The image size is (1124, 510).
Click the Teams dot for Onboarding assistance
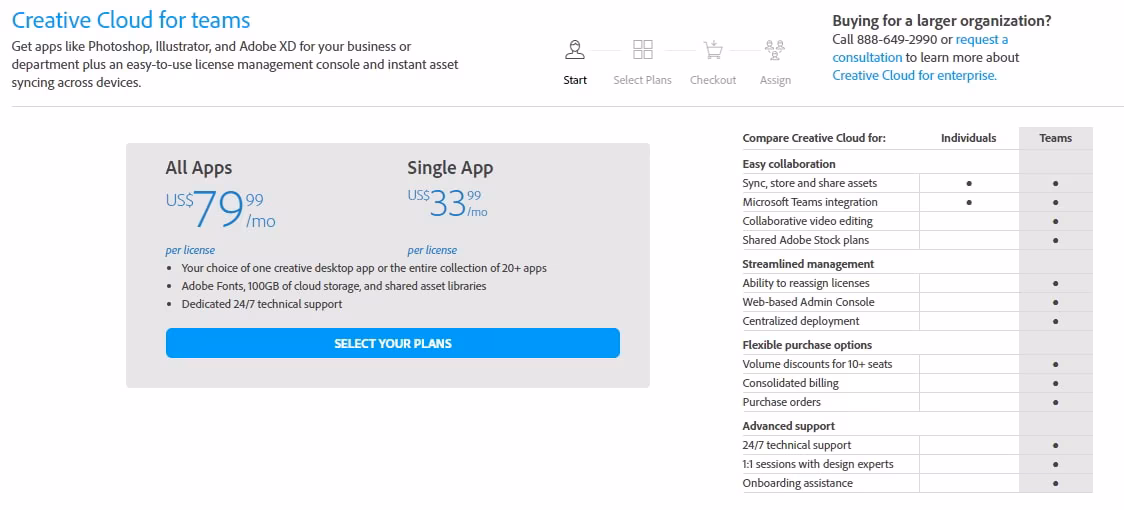[x=1055, y=484]
